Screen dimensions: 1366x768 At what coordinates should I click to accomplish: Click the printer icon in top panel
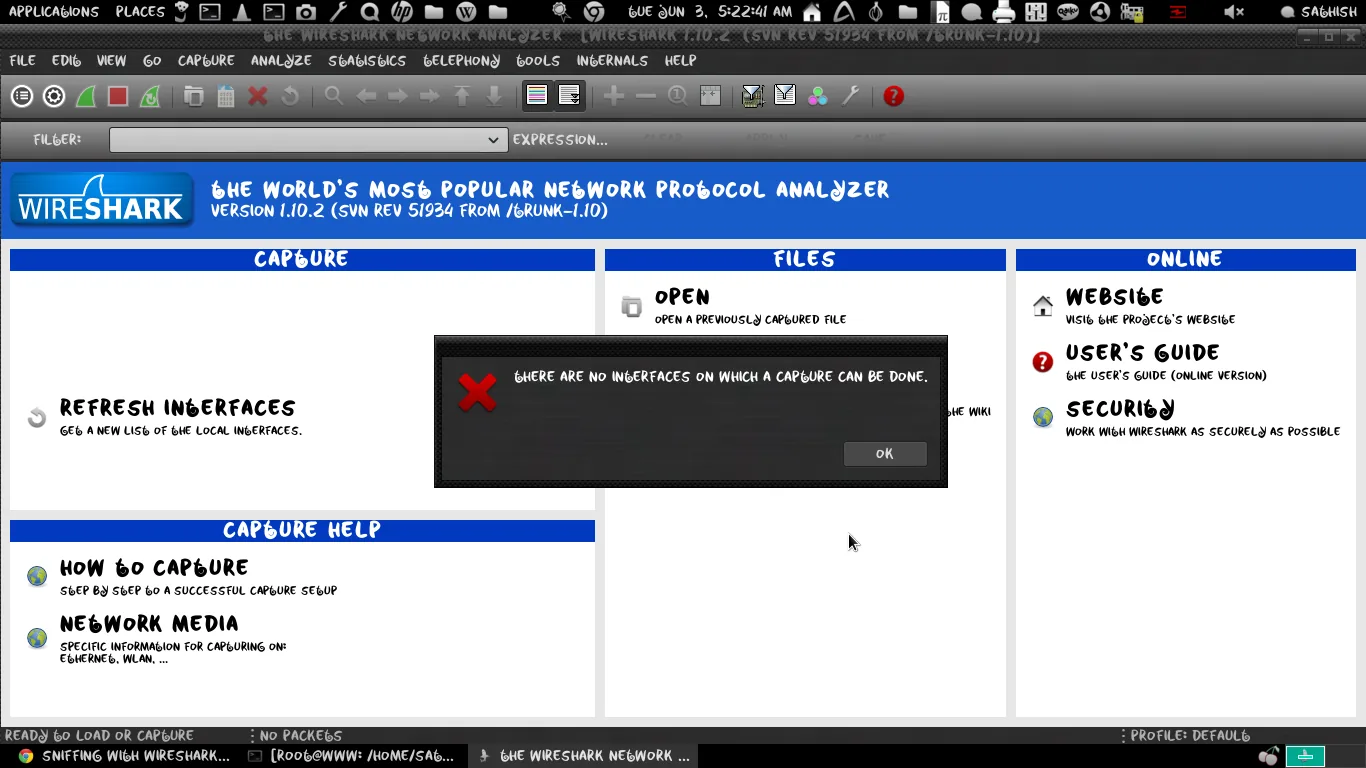tap(1004, 12)
